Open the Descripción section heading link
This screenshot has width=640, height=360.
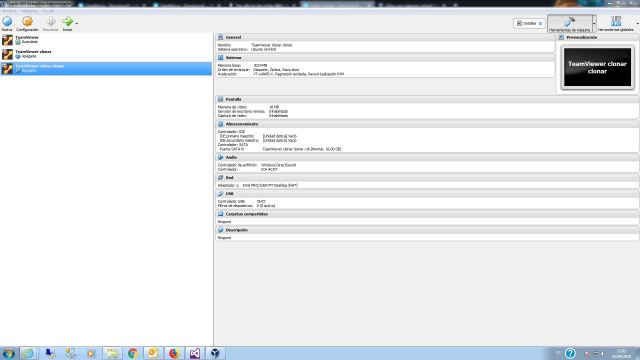click(237, 230)
